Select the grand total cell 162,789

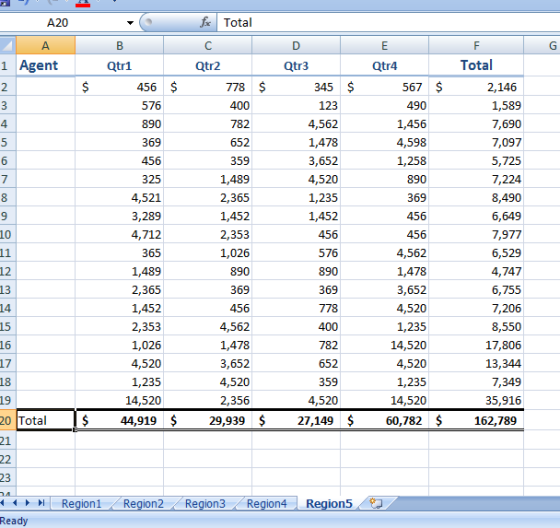click(x=476, y=420)
